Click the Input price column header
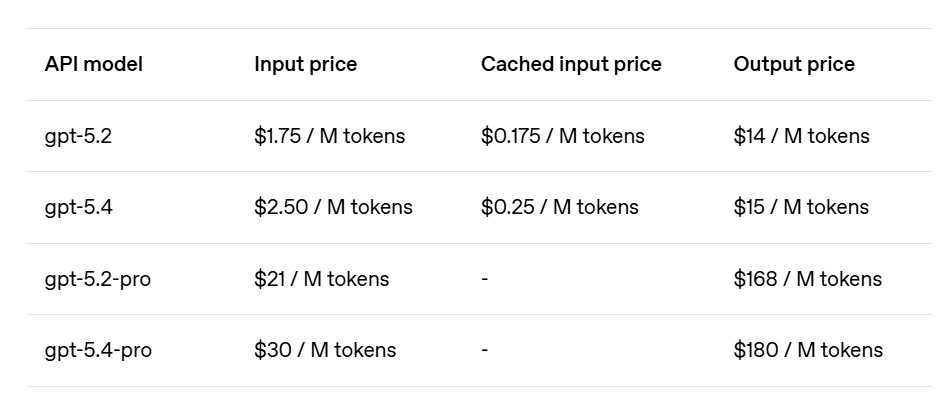944x410 pixels. coord(305,64)
